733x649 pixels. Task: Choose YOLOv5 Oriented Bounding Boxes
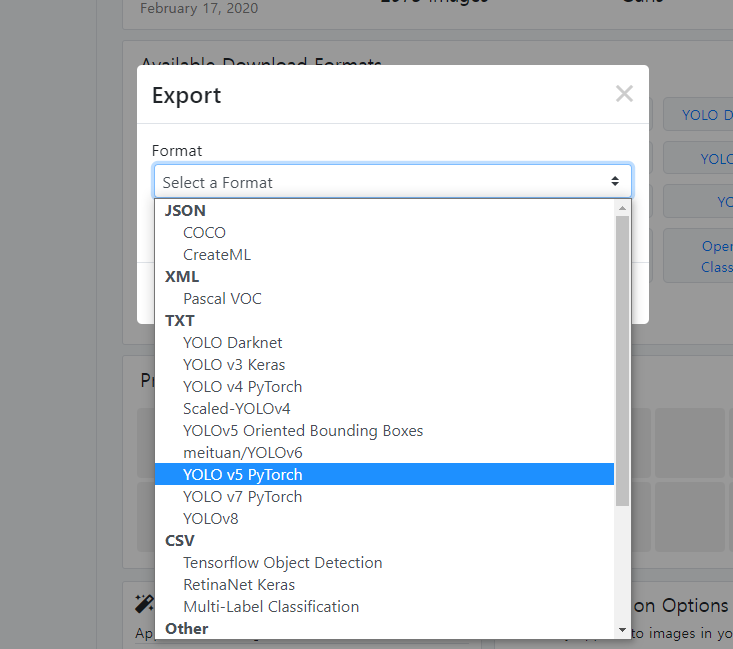point(384,430)
